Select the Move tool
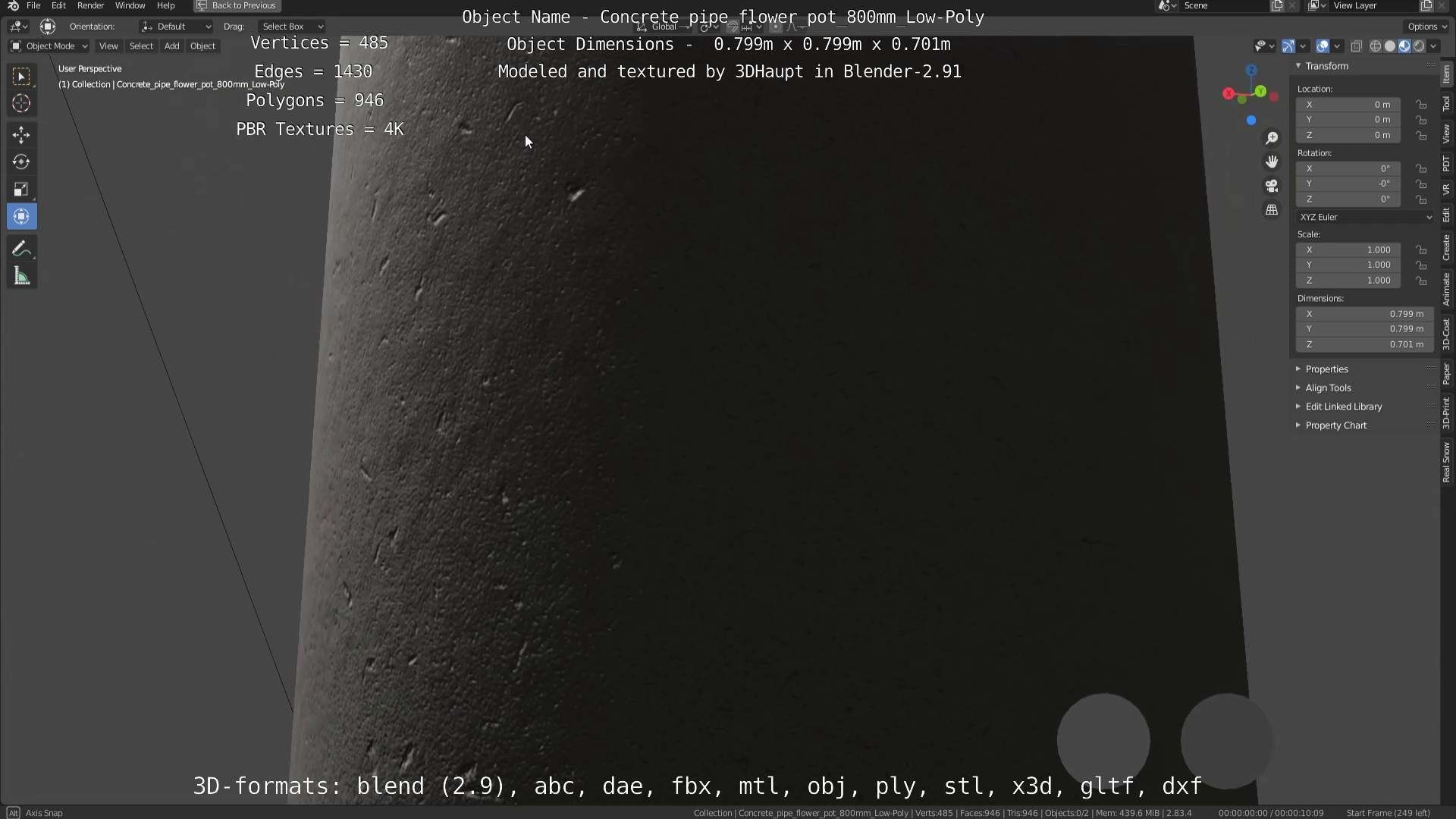 pos(21,135)
